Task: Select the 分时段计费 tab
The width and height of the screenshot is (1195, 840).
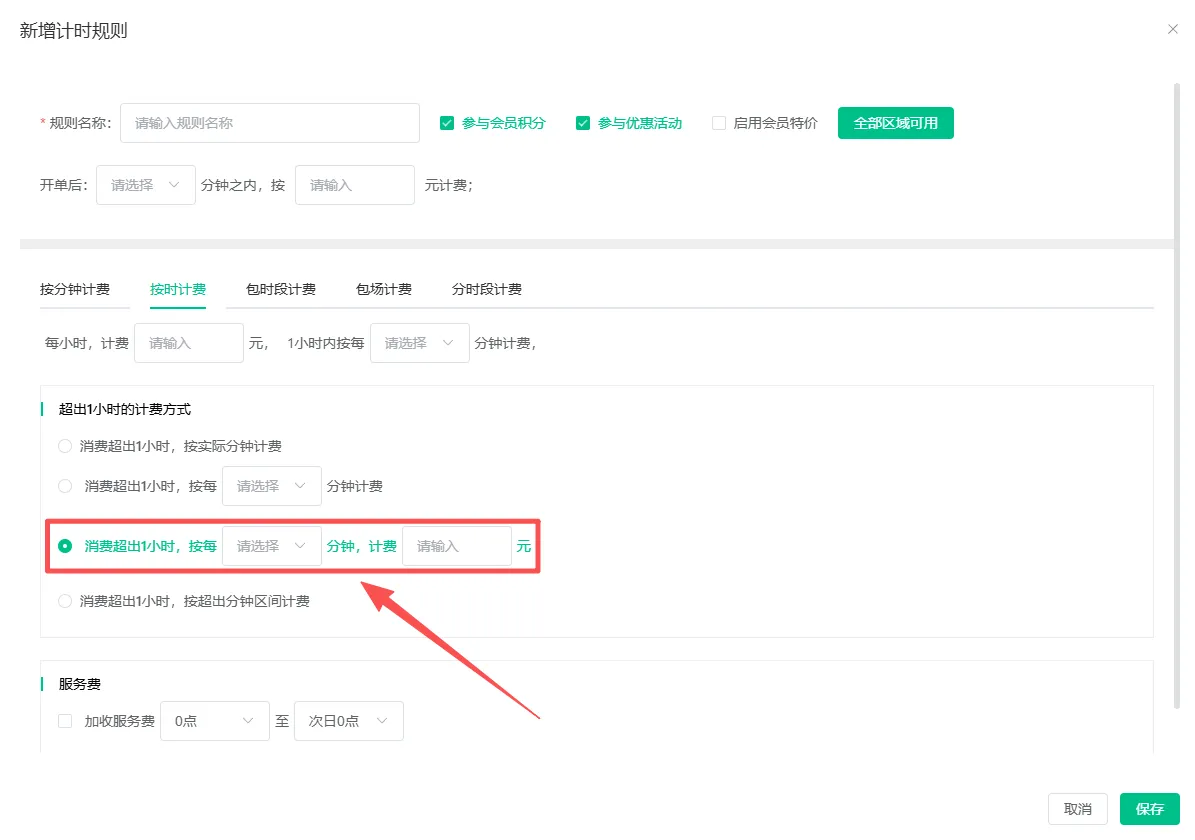Action: coord(487,289)
